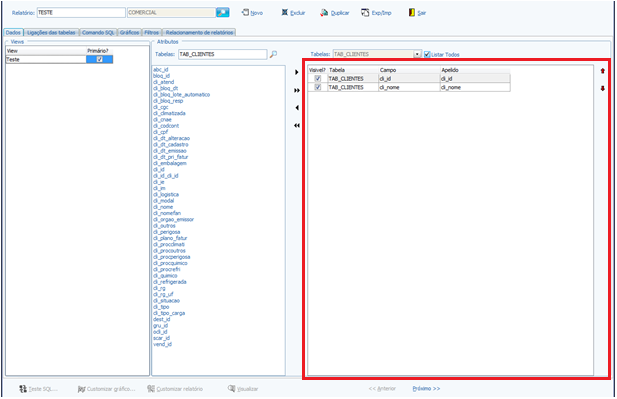The height and width of the screenshot is (399, 617).
Task: Move all attributes right with double arrow
Action: point(297,90)
